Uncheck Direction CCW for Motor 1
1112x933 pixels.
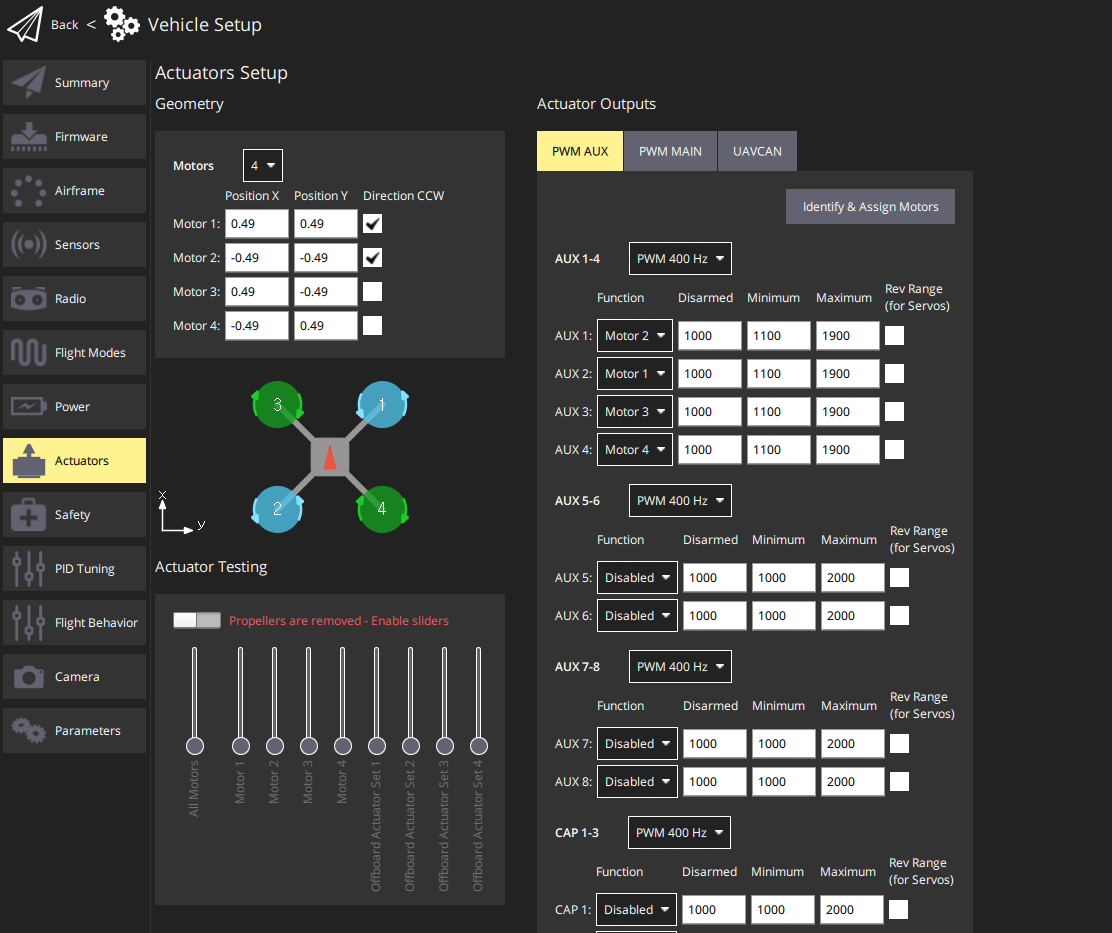(x=372, y=224)
